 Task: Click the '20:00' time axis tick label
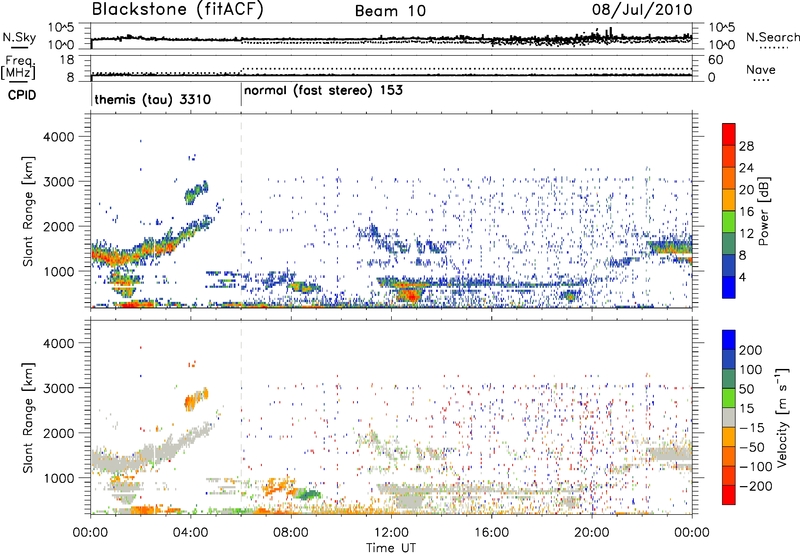coord(591,533)
